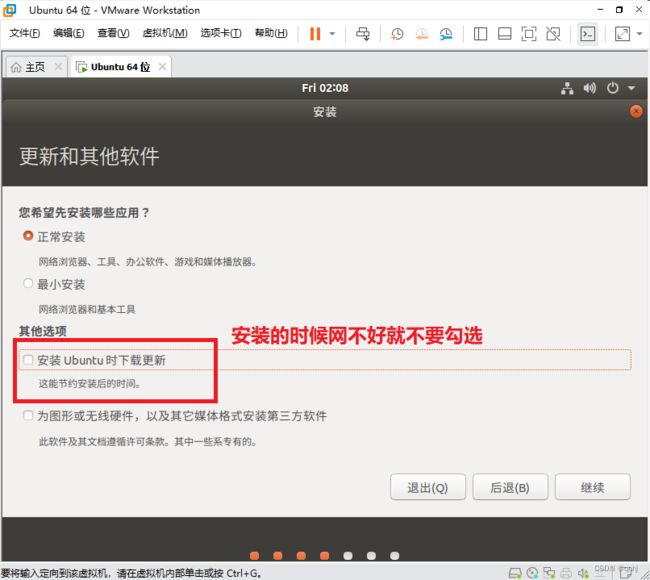This screenshot has height=580, width=650.
Task: Switch to Unity mode
Action: tap(553, 34)
